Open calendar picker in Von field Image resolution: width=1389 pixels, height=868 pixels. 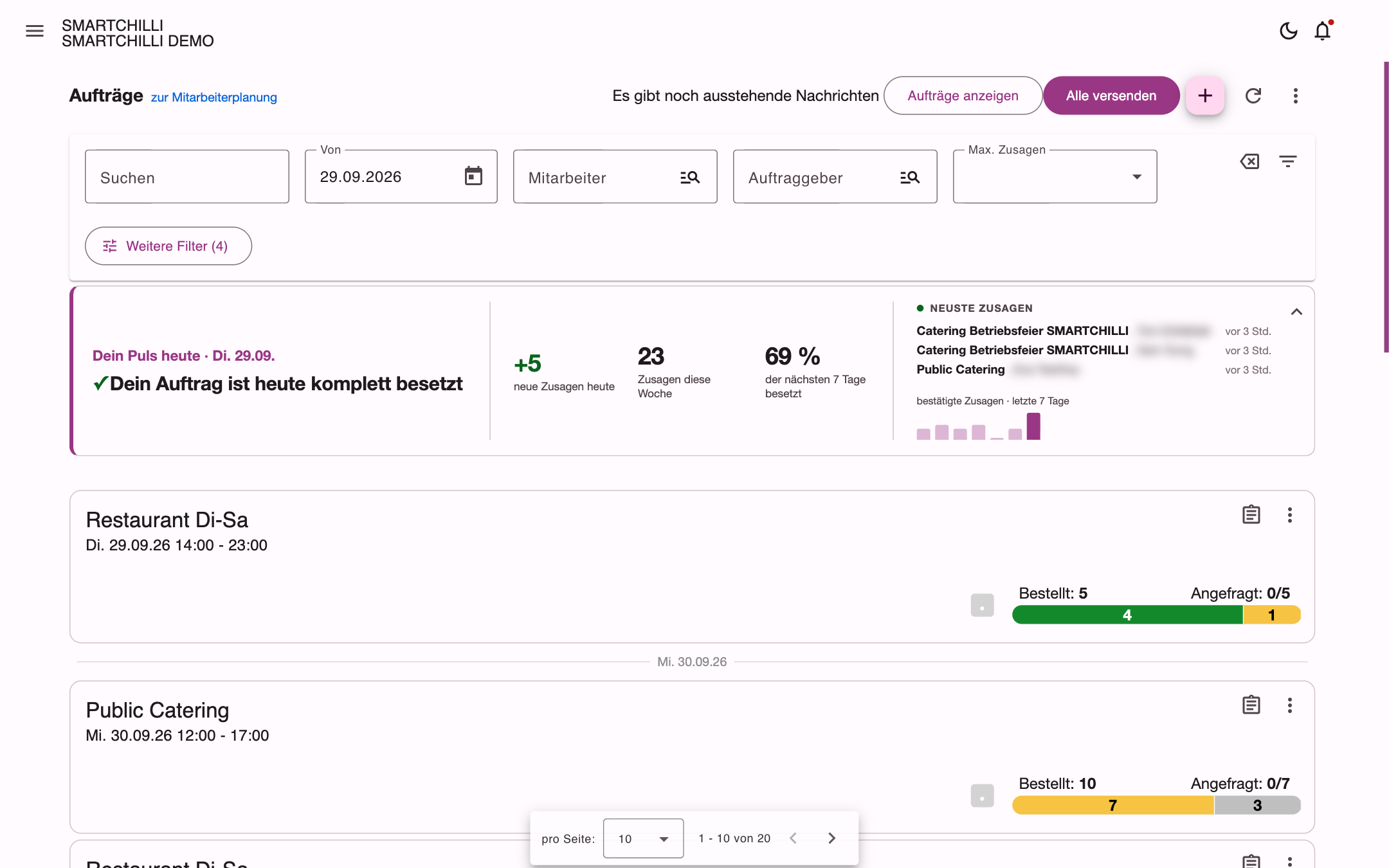coord(473,176)
